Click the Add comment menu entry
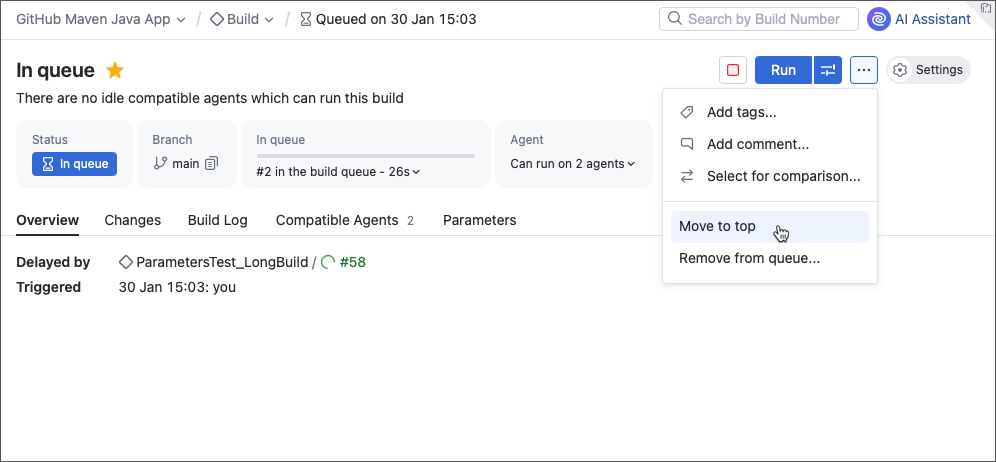Screen dimensions: 996x462 [757, 144]
